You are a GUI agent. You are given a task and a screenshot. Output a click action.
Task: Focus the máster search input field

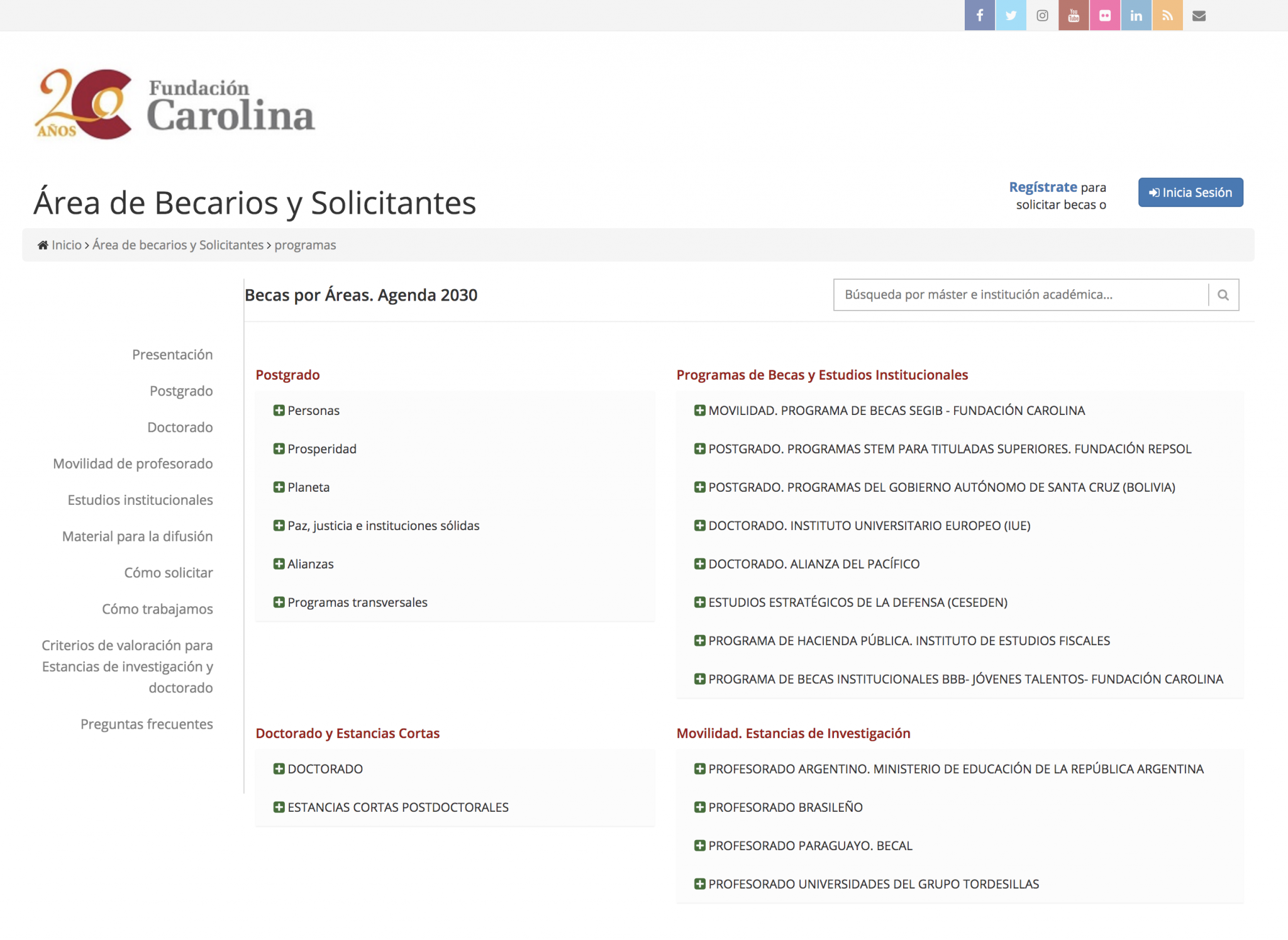(x=1019, y=295)
